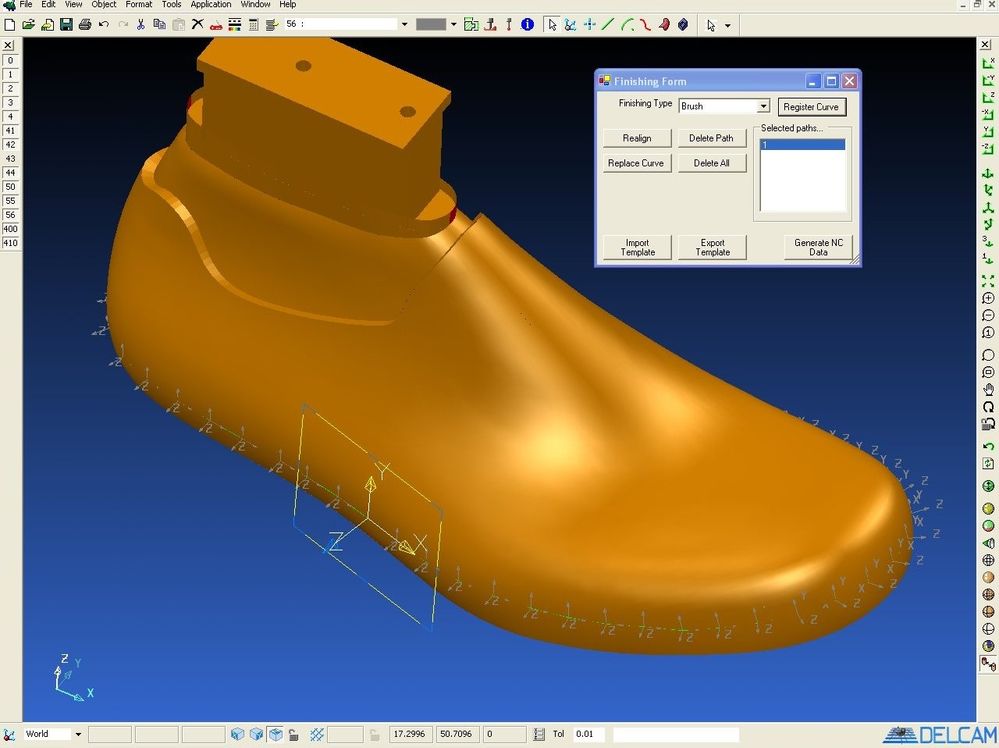Screen dimensions: 999x748
Task: Select the Line creation tool
Action: (x=607, y=24)
